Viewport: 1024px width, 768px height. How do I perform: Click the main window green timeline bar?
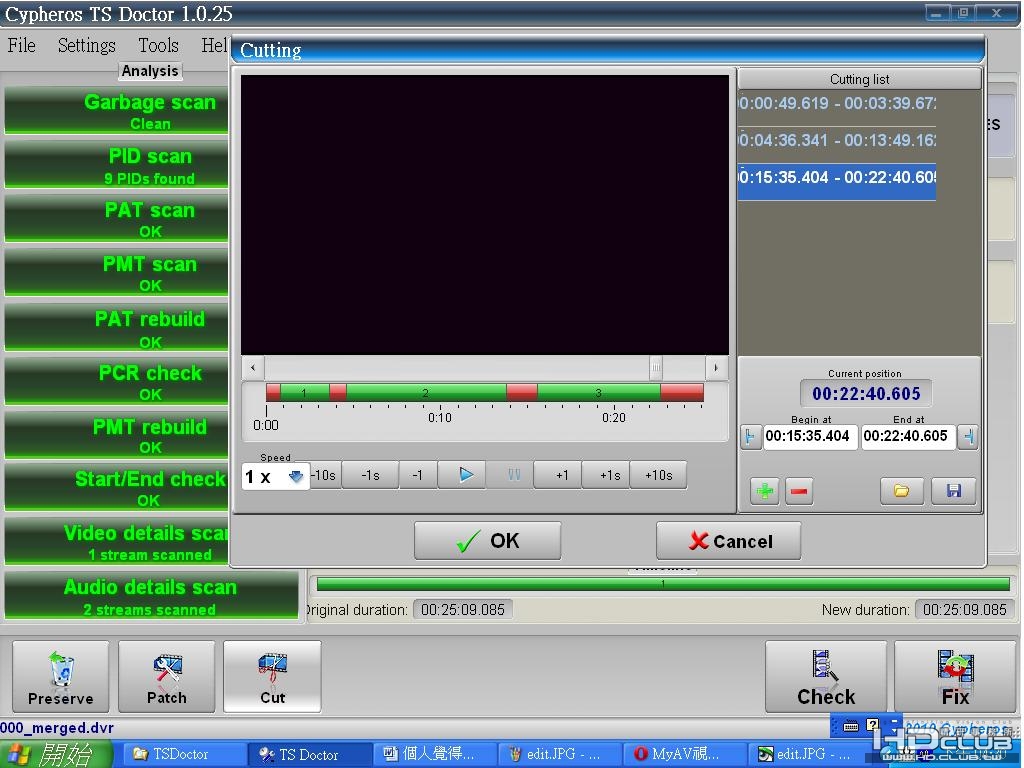663,584
